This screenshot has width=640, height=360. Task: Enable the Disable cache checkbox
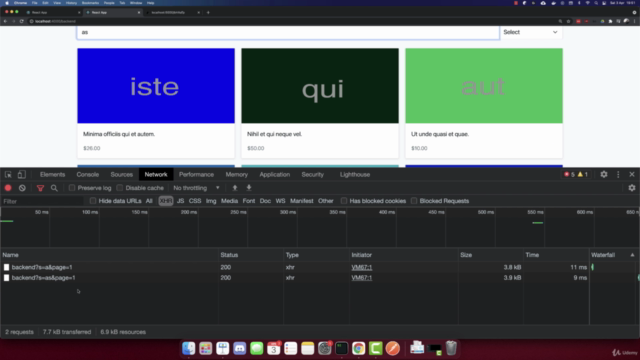pyautogui.click(x=120, y=188)
